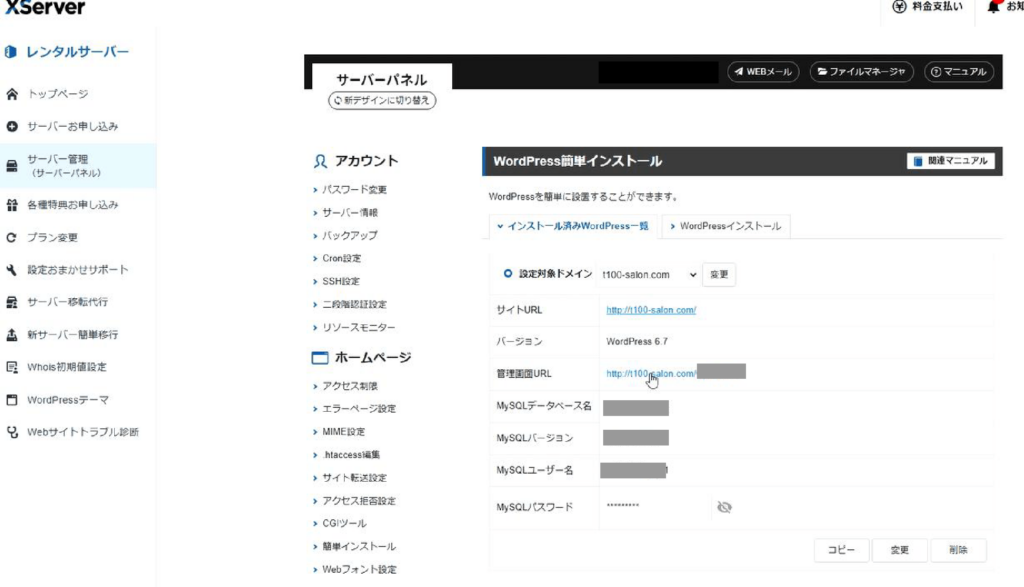Click the レンタルサーバー shield icon
Viewport: 1024px width, 587px height.
(10, 52)
